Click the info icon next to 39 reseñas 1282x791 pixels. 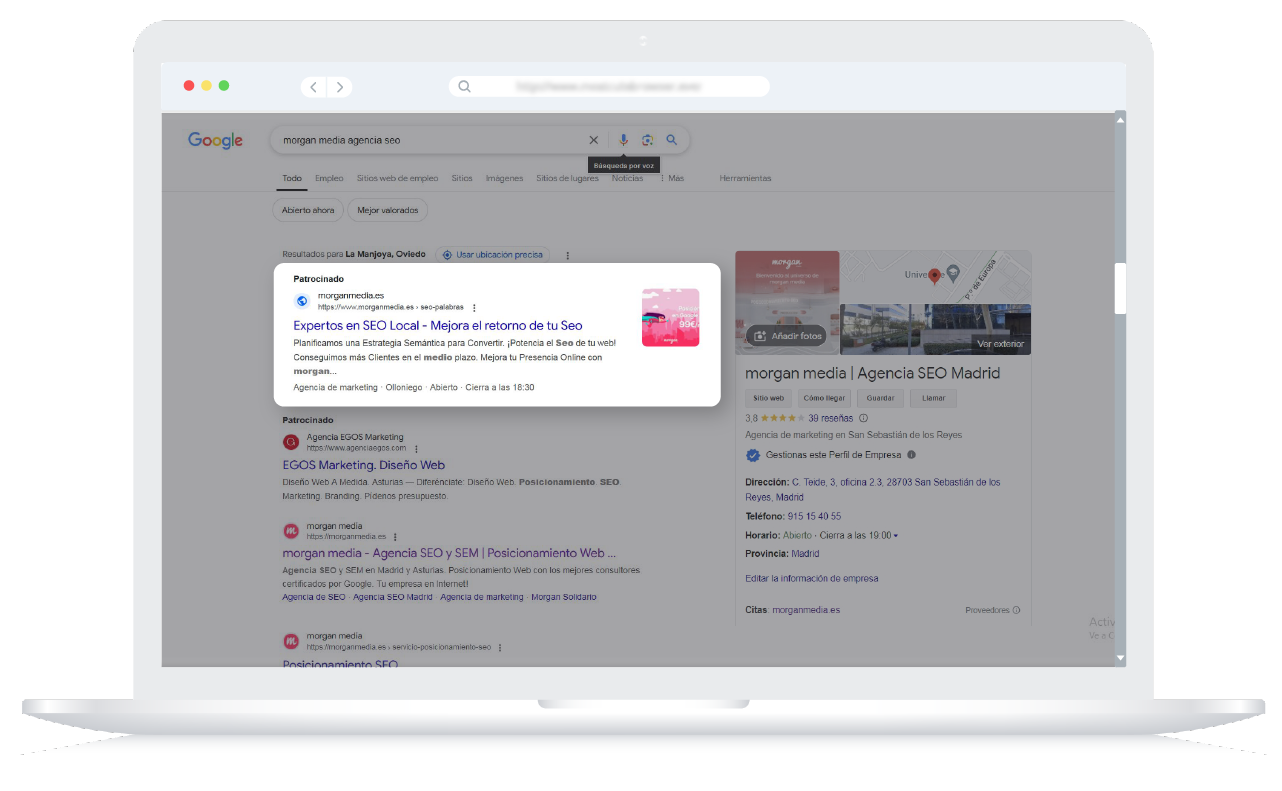[864, 418]
